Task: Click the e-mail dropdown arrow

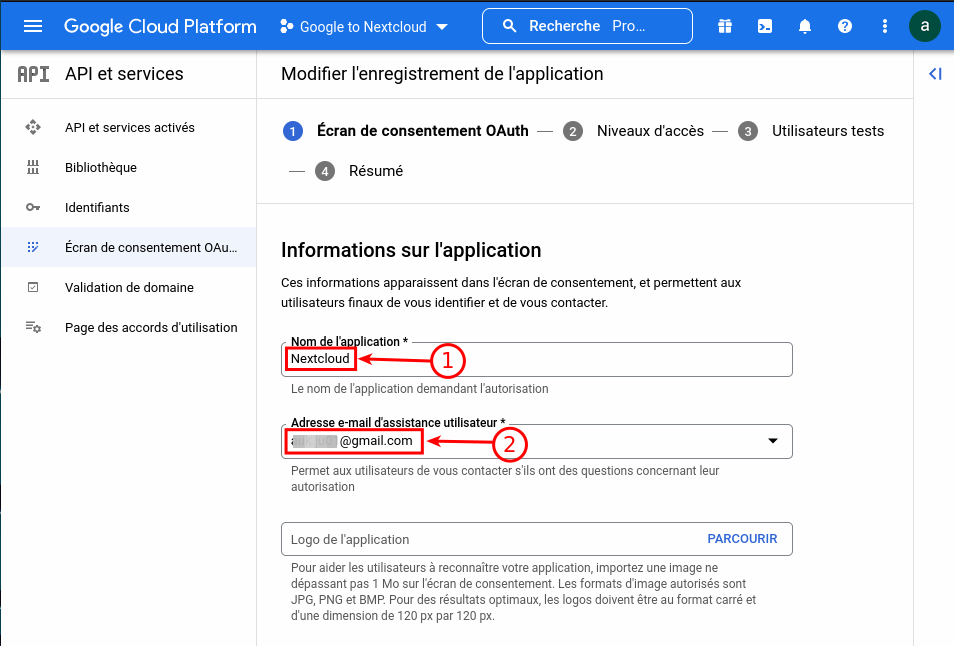Action: (773, 440)
